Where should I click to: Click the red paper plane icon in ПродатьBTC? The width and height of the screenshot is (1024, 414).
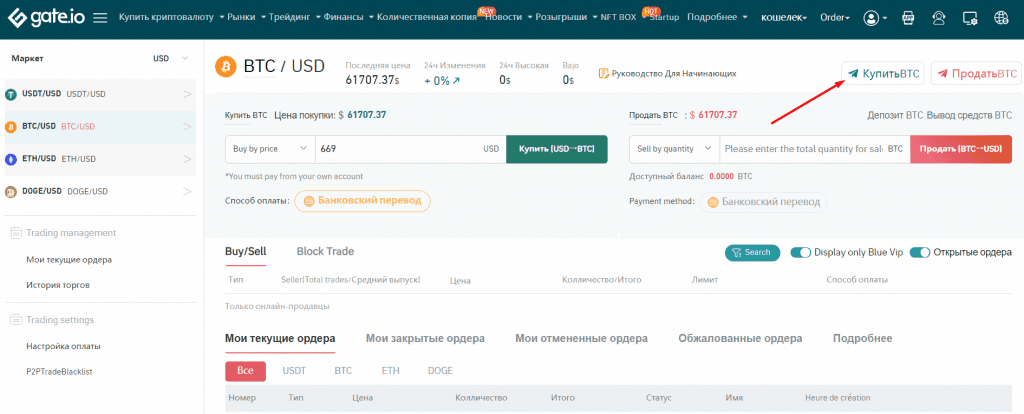(942, 74)
